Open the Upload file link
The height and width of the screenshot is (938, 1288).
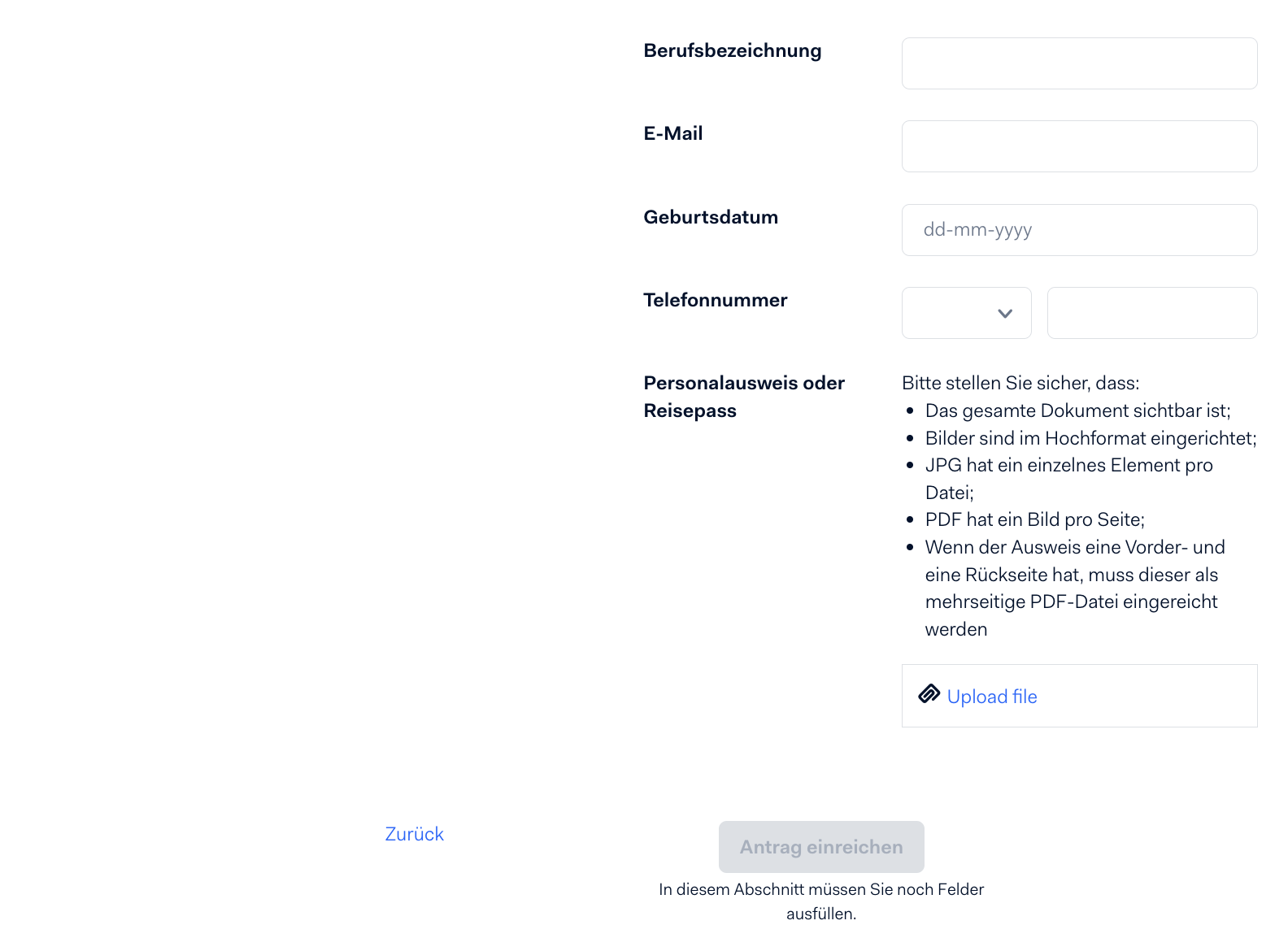click(x=992, y=697)
